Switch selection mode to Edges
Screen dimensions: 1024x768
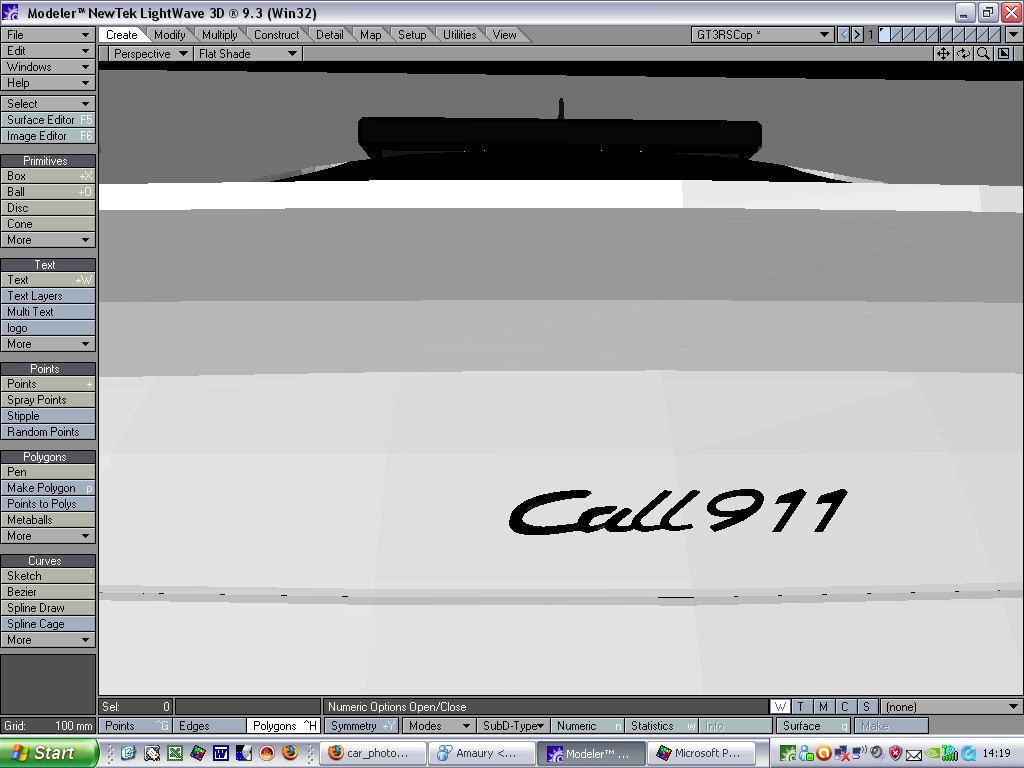pos(210,726)
